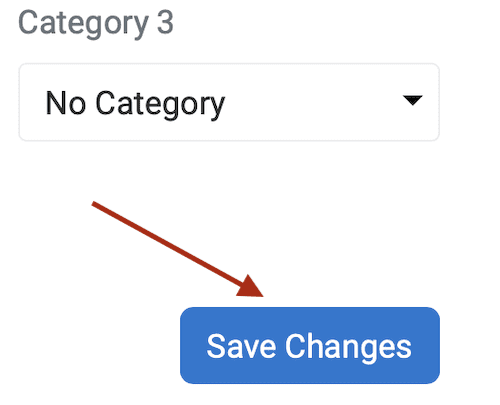
Task: Focus the Category 3 selection box
Action: tap(229, 102)
